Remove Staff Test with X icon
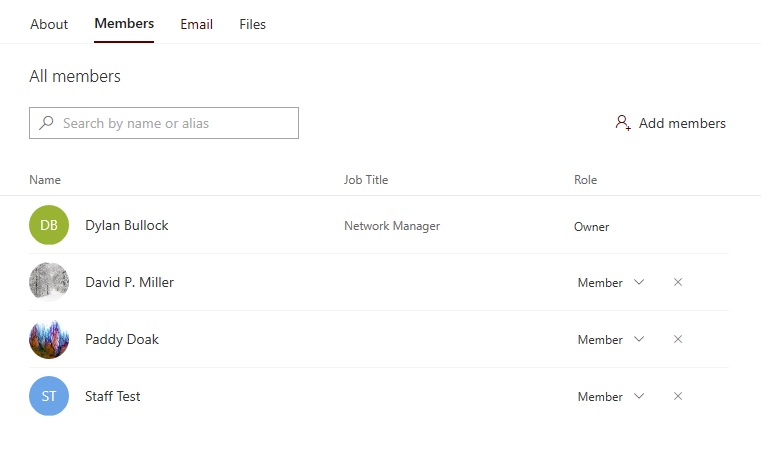 [x=678, y=396]
